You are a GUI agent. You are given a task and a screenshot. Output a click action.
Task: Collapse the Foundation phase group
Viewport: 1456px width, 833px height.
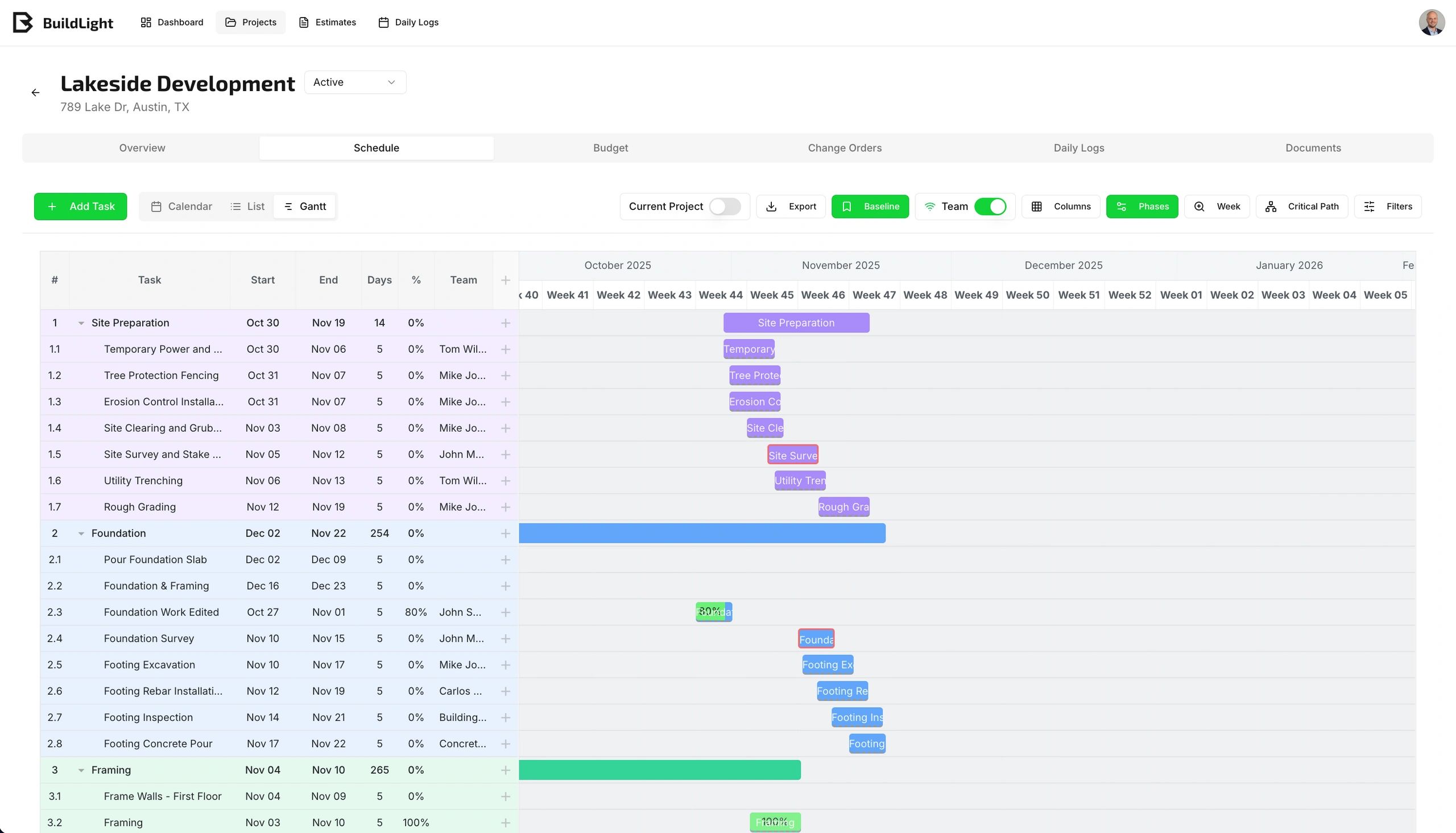81,534
